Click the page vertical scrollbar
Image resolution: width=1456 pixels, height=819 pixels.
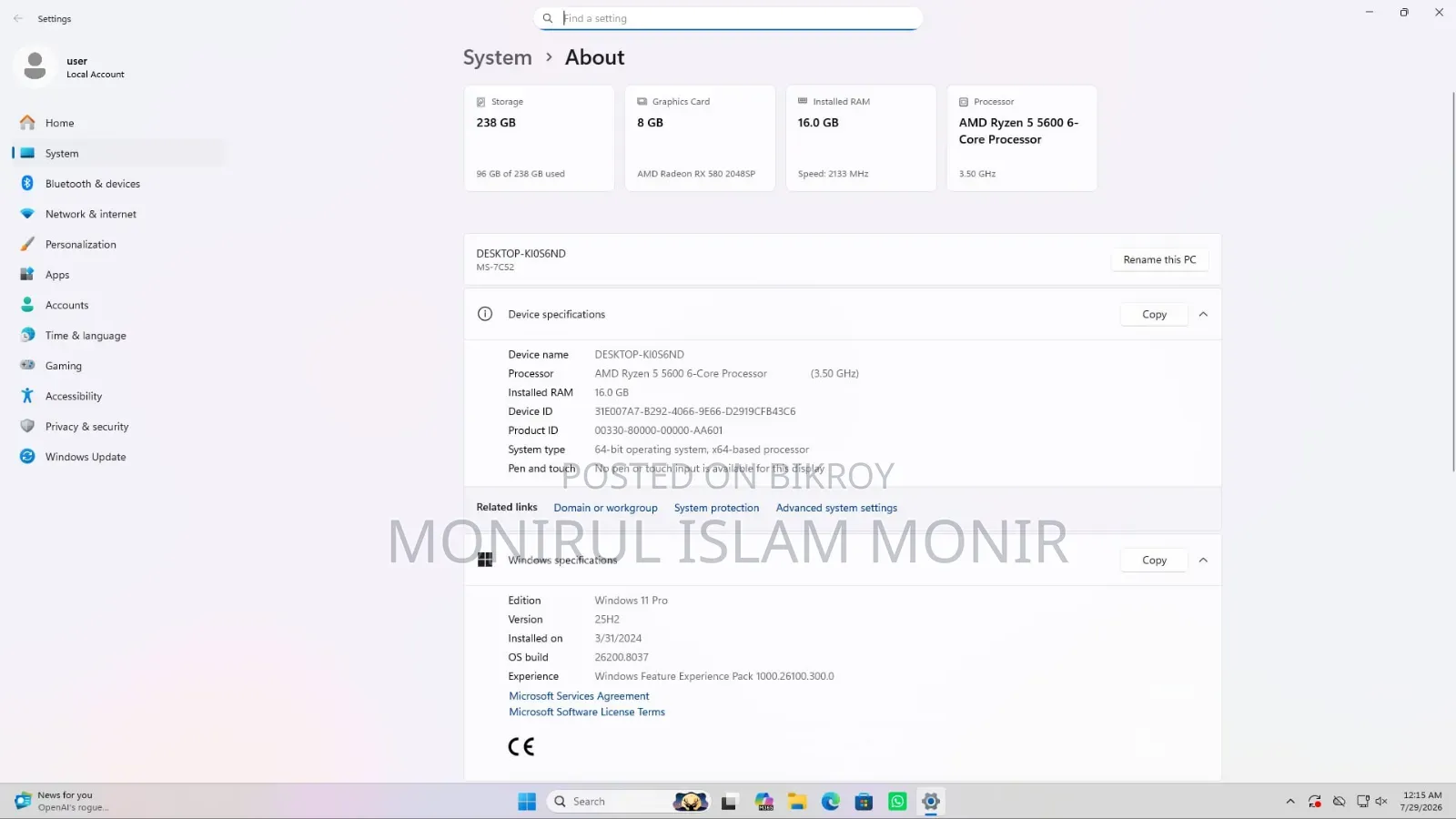click(x=1451, y=282)
